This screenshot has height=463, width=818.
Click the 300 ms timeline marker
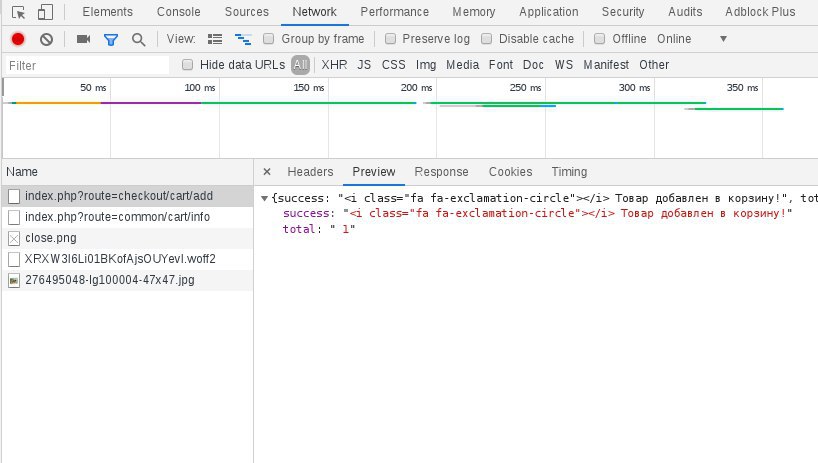634,88
